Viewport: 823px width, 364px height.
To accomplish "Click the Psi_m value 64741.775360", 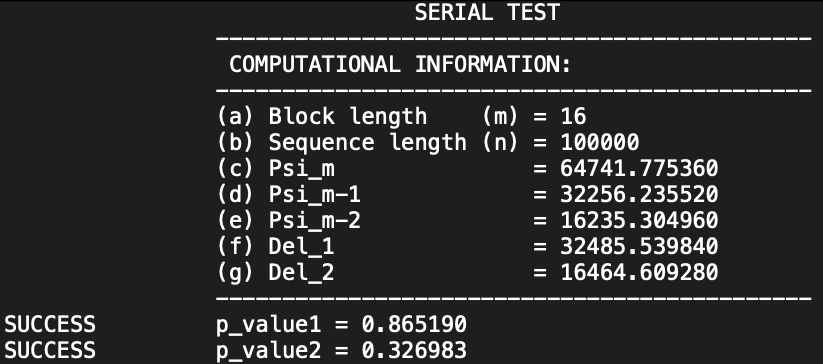I will click(639, 168).
